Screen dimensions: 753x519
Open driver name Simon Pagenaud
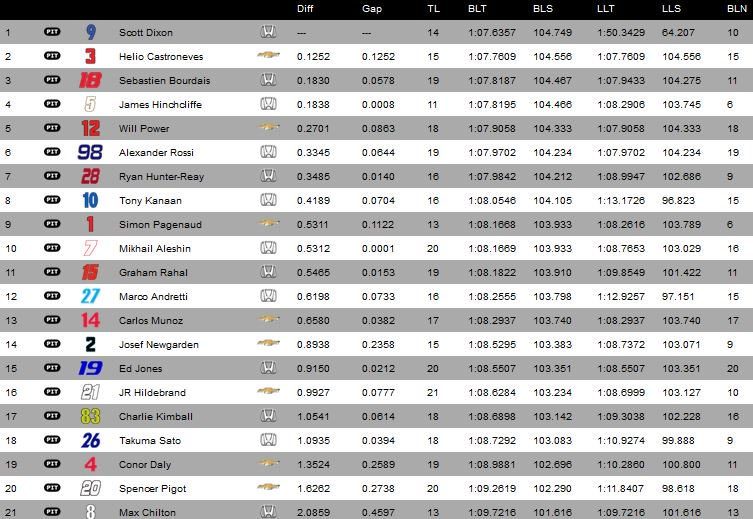(160, 225)
